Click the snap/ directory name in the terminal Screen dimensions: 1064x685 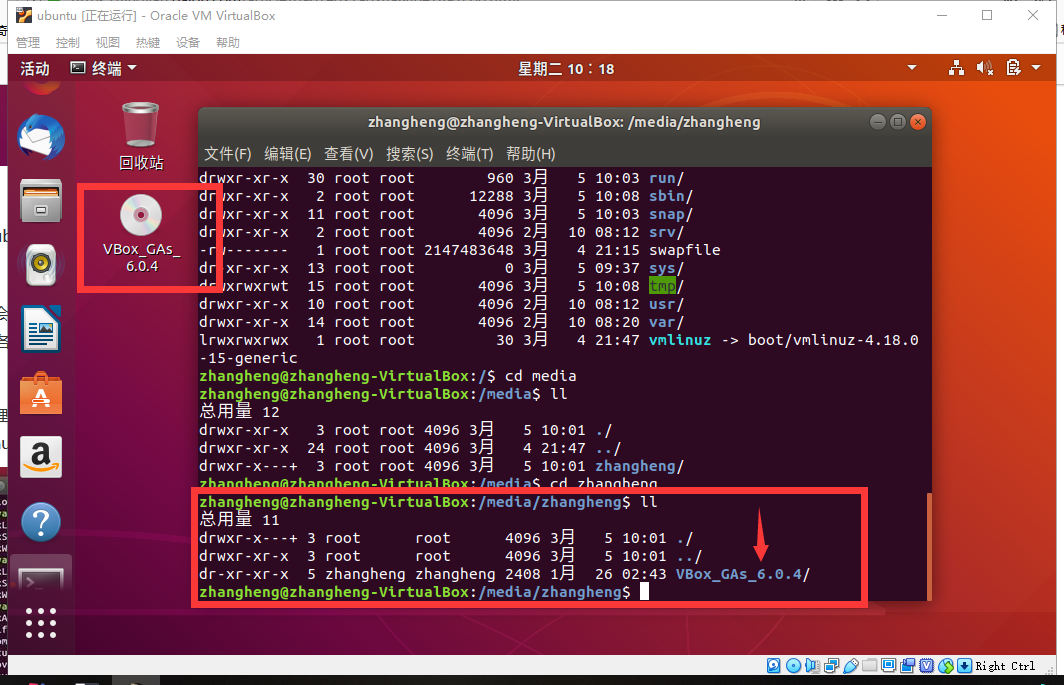tap(670, 215)
